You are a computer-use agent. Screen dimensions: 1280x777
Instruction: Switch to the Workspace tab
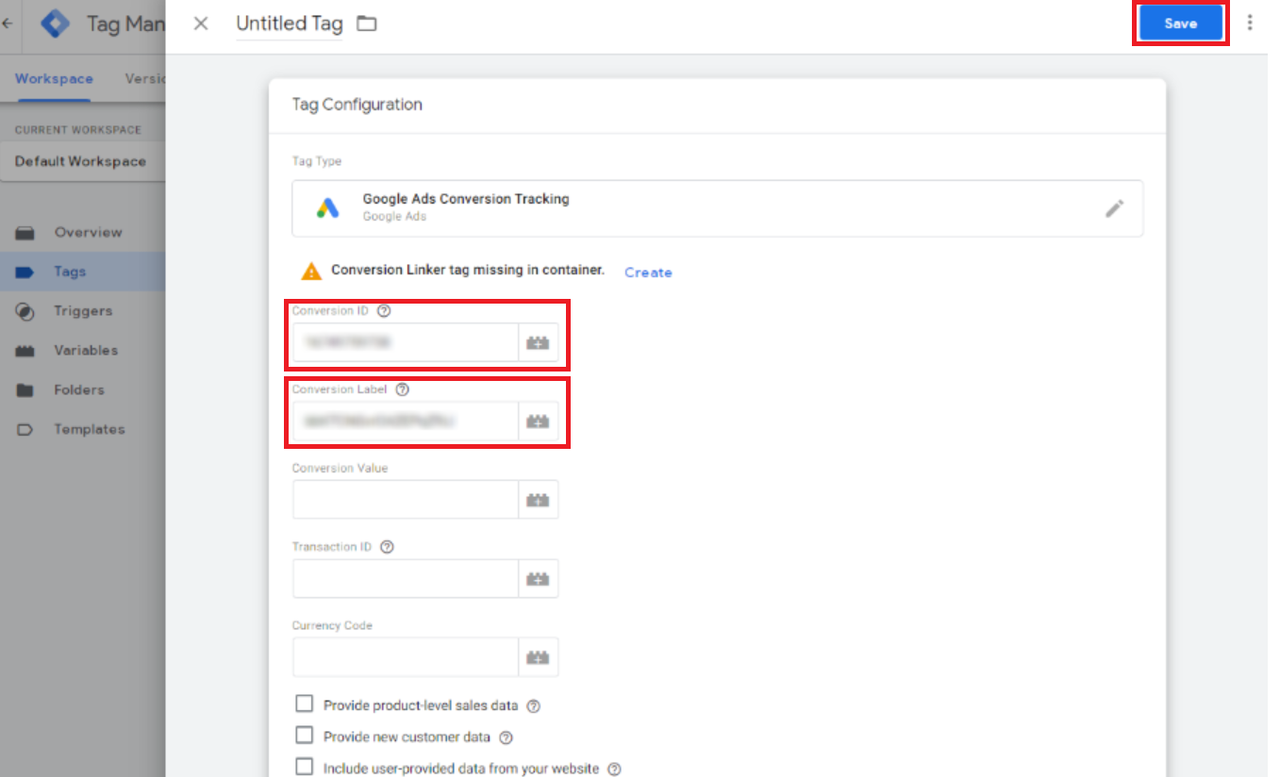tap(54, 79)
